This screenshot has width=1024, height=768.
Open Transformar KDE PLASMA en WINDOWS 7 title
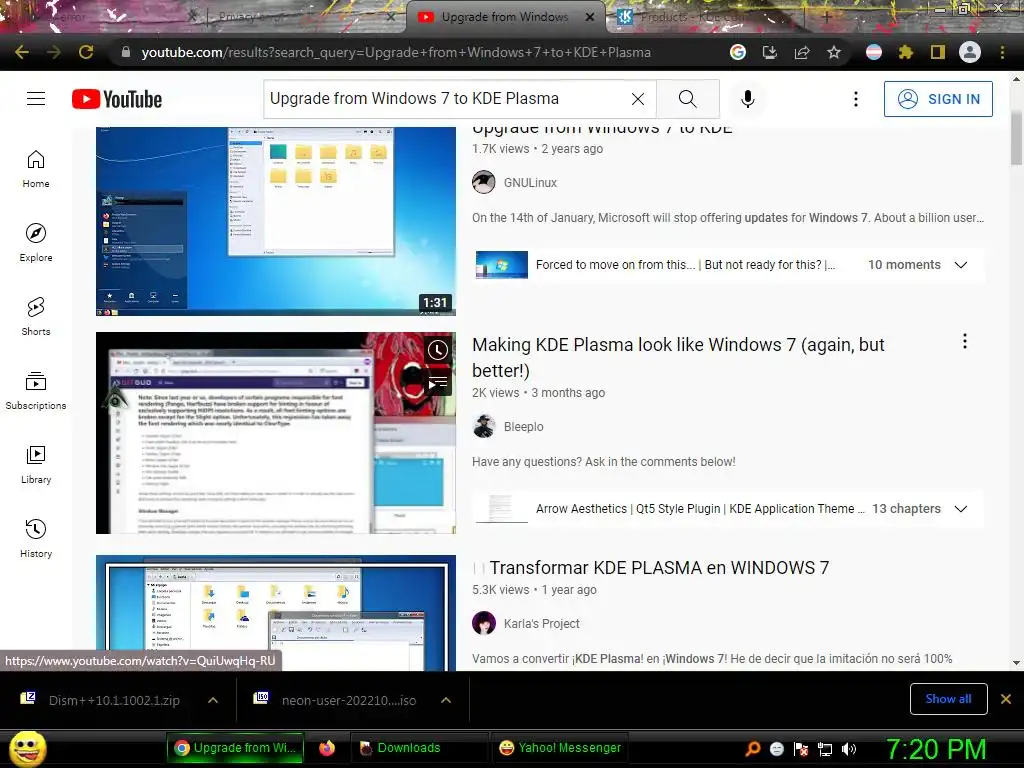(660, 568)
